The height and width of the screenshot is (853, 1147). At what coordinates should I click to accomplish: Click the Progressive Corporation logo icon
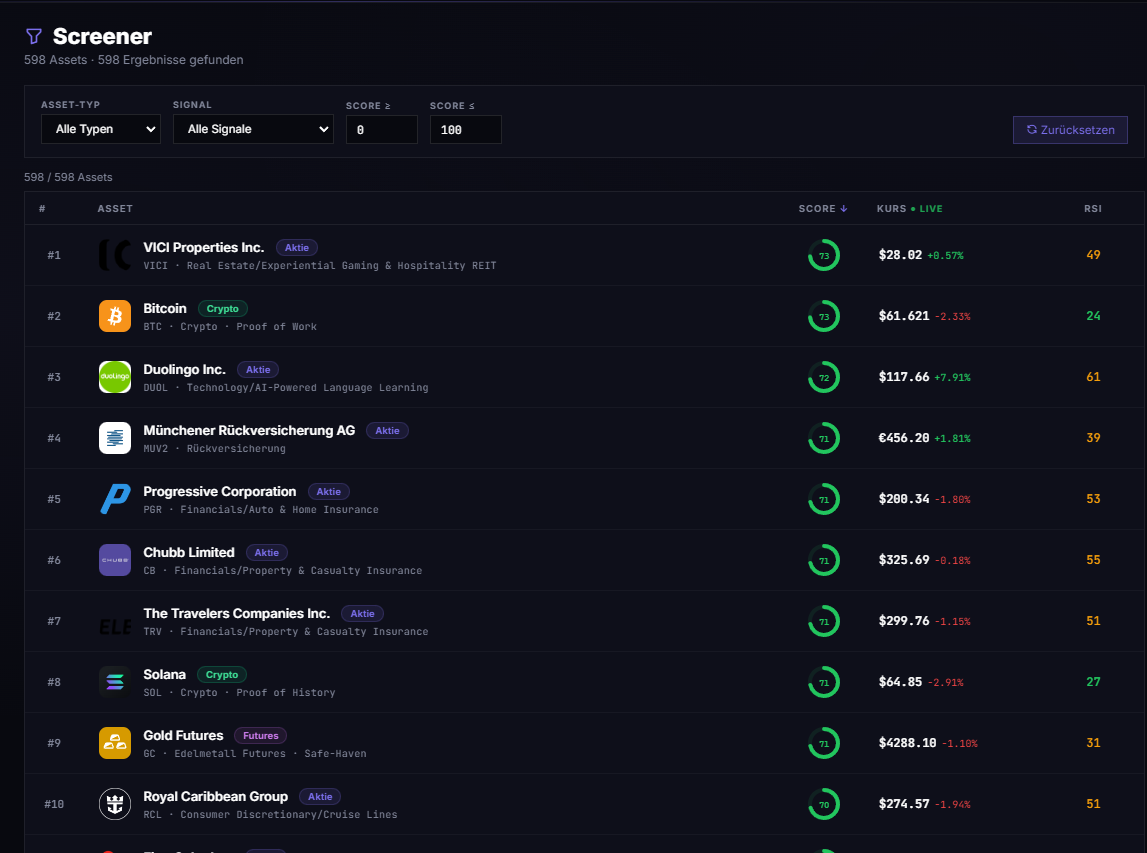(x=115, y=499)
